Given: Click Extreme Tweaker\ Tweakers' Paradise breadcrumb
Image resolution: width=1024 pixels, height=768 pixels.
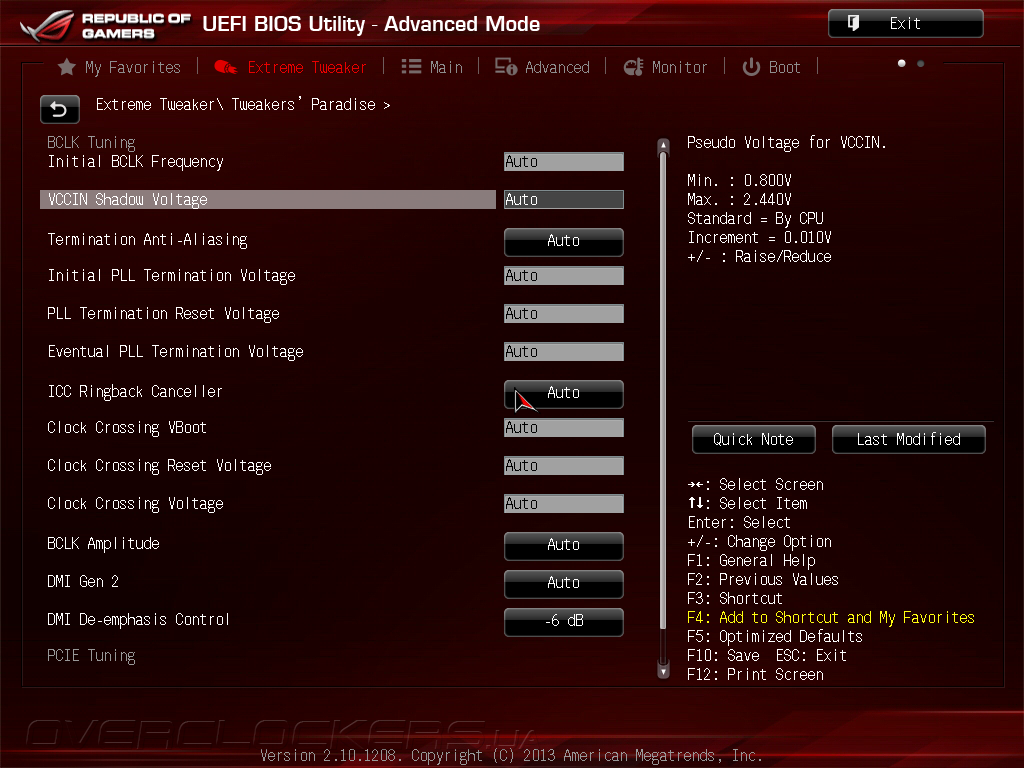Looking at the screenshot, I should coord(242,104).
